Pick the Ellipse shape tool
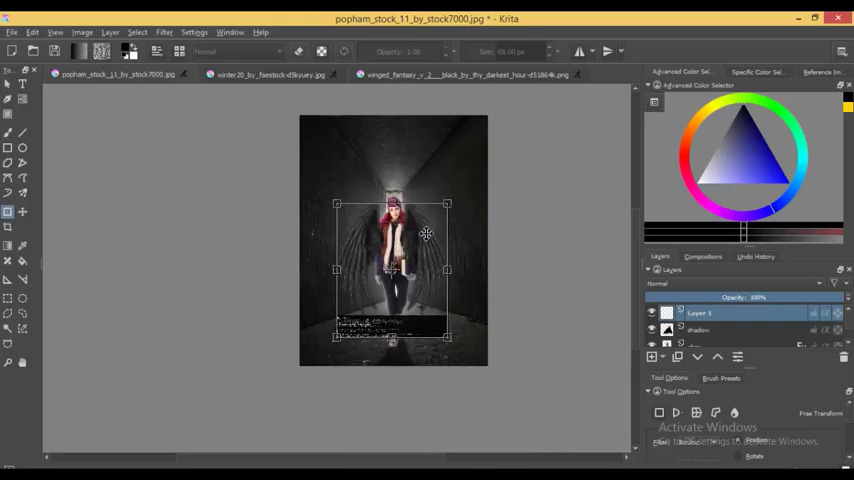Viewport: 854px width, 480px height. [x=22, y=147]
